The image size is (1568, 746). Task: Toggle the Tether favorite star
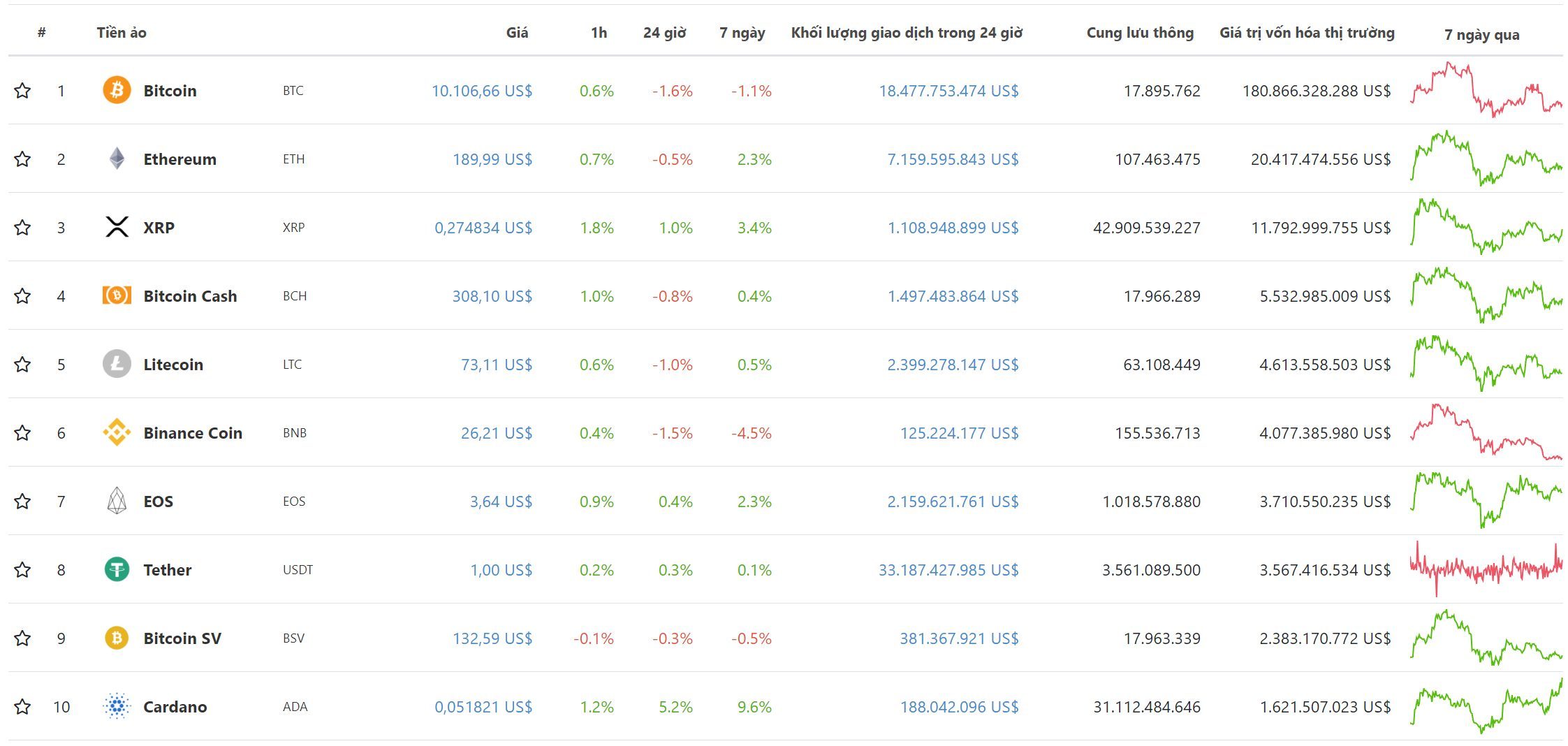[22, 569]
